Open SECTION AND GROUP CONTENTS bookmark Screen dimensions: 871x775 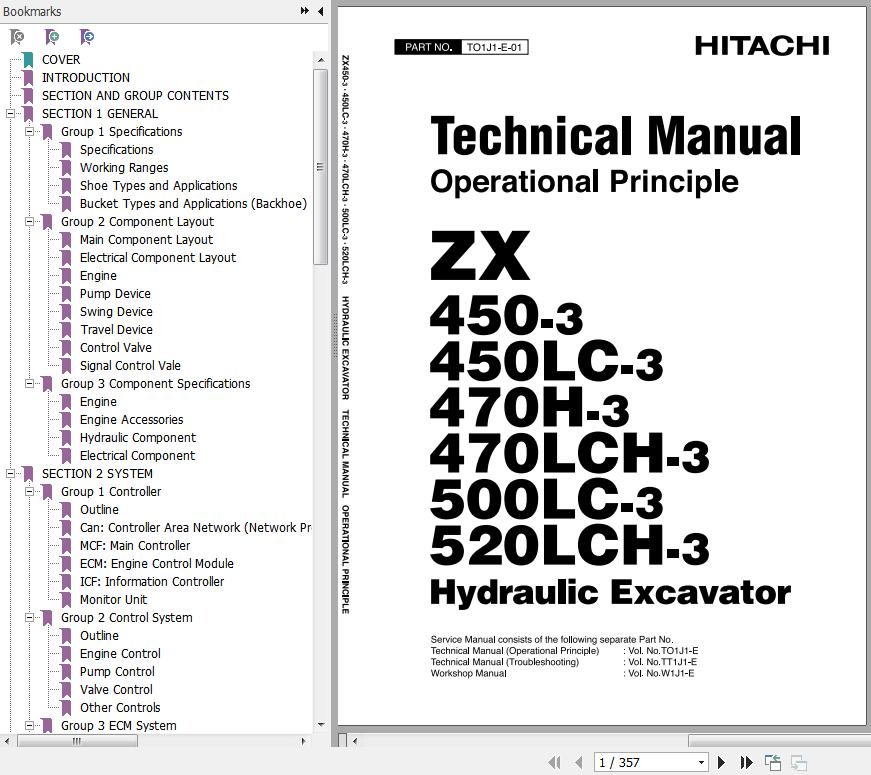(136, 96)
